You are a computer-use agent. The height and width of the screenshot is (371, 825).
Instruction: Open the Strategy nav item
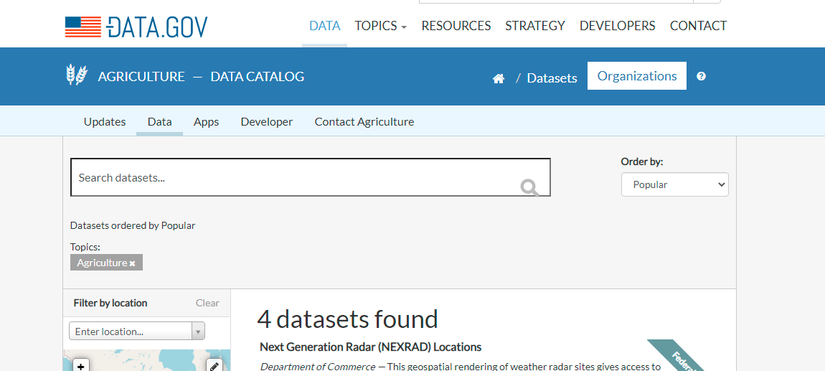pos(535,26)
